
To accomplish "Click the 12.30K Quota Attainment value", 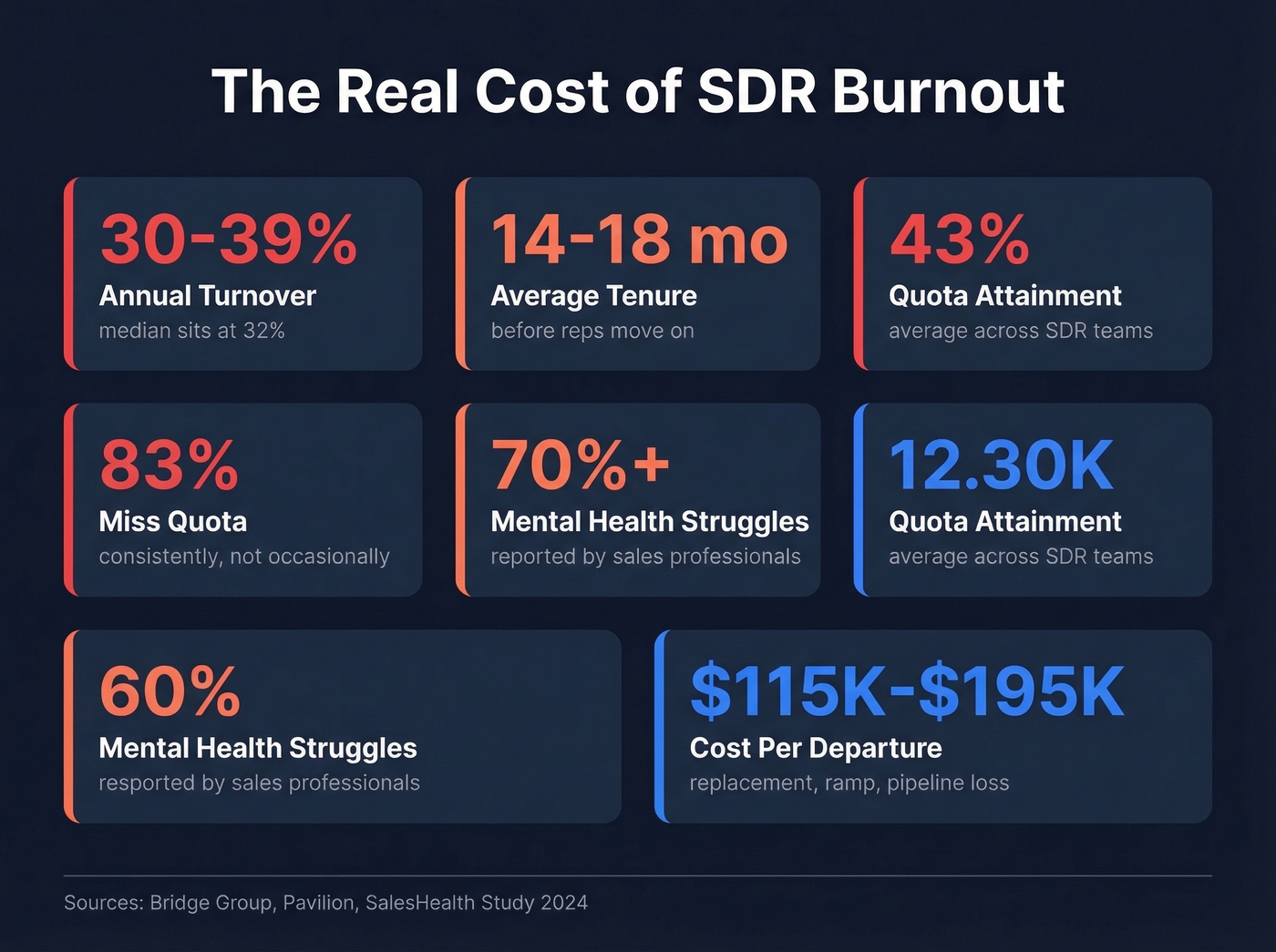I will coord(999,465).
